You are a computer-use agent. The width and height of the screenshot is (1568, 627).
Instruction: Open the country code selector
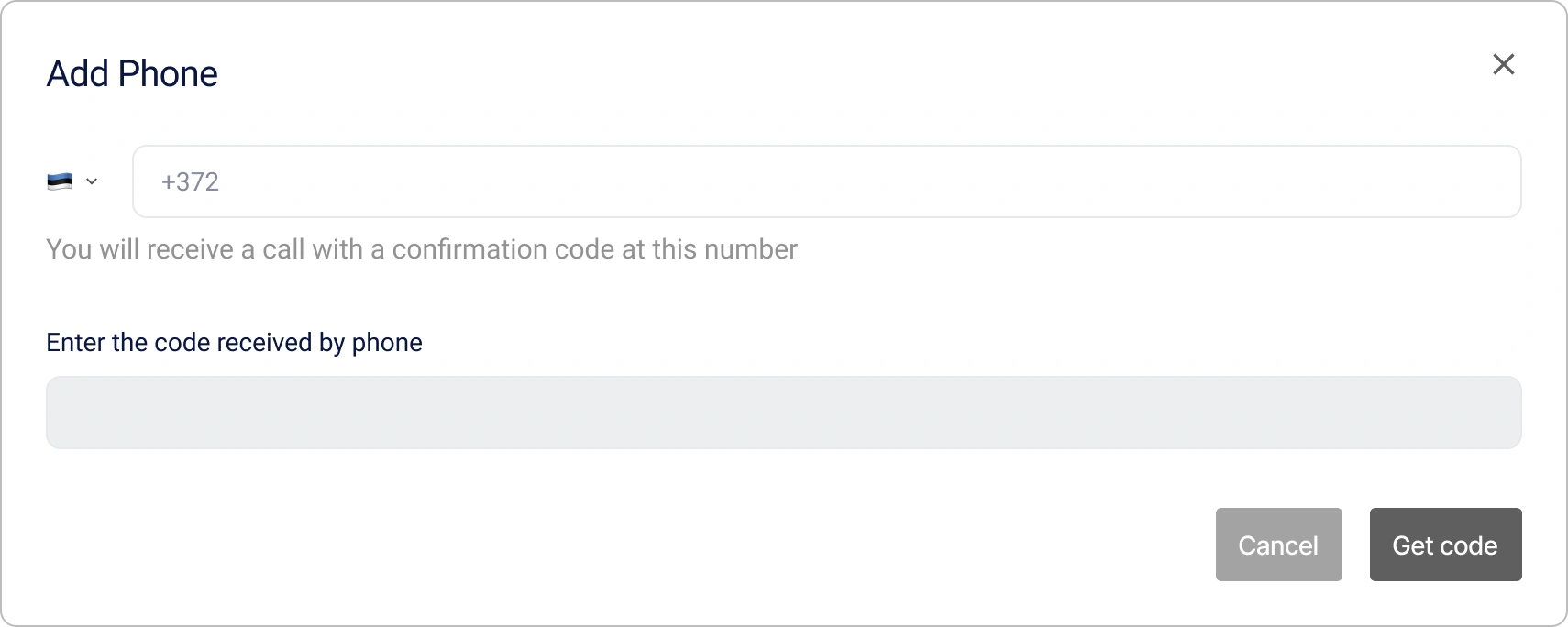[x=73, y=181]
